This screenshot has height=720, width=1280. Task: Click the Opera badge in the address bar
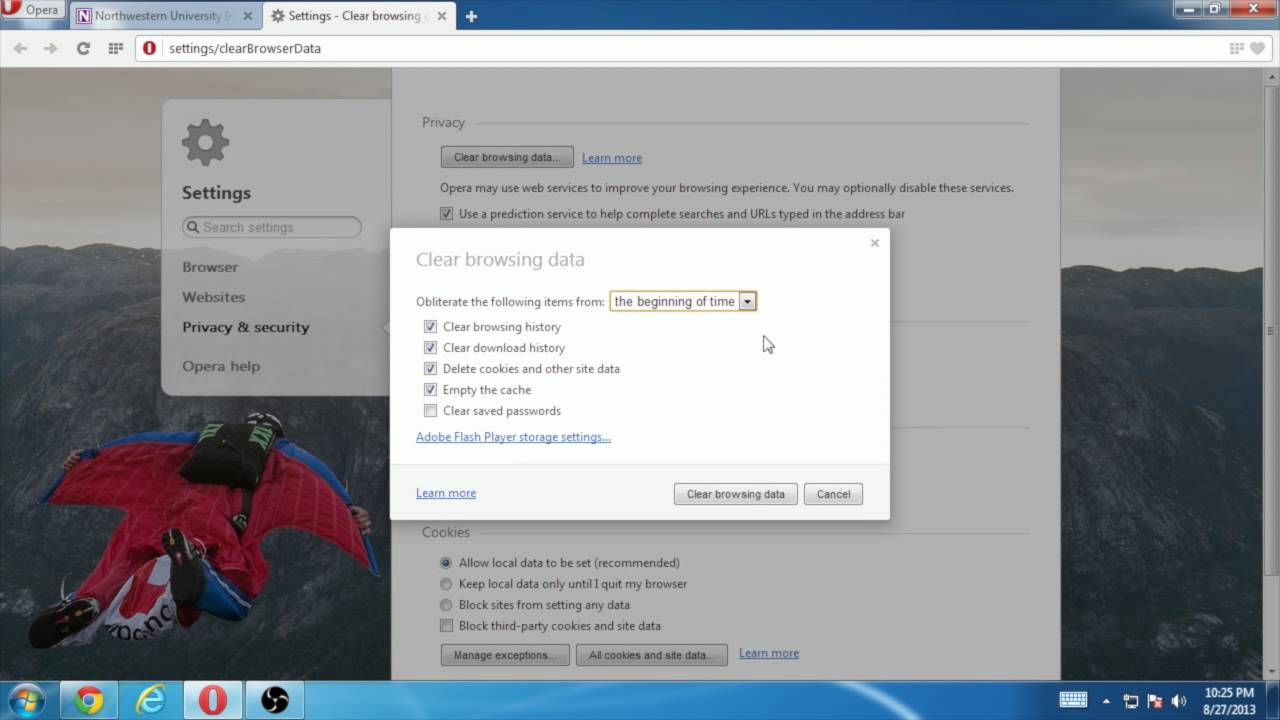click(148, 48)
